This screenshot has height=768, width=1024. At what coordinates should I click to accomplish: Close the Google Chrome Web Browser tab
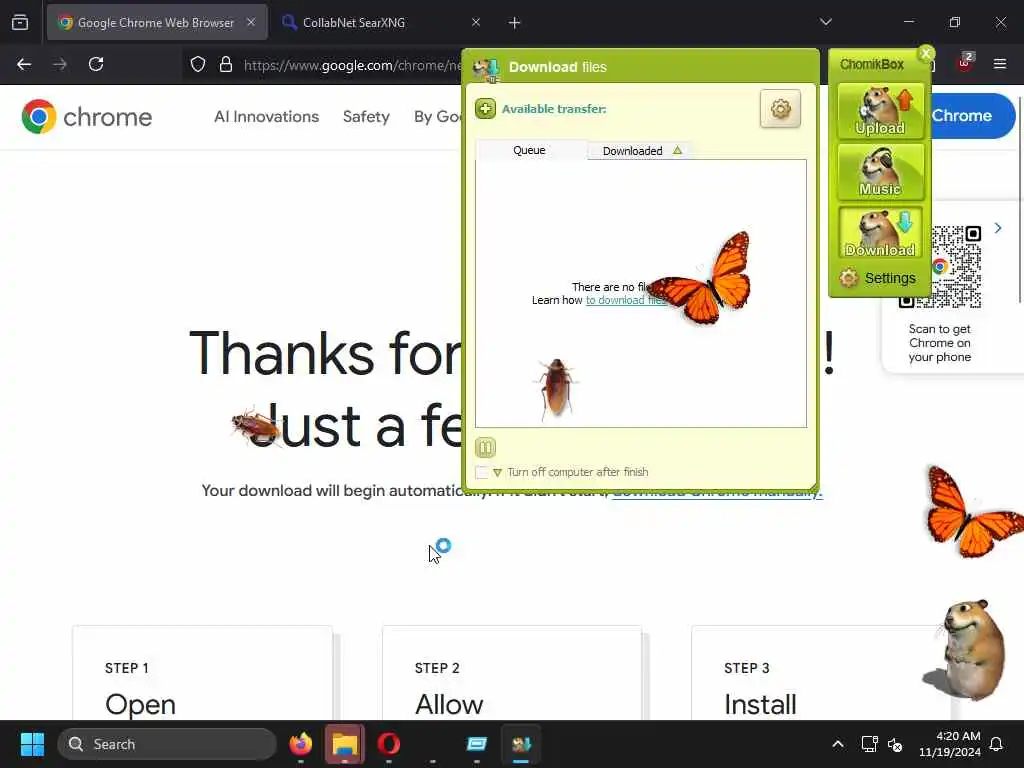251,23
